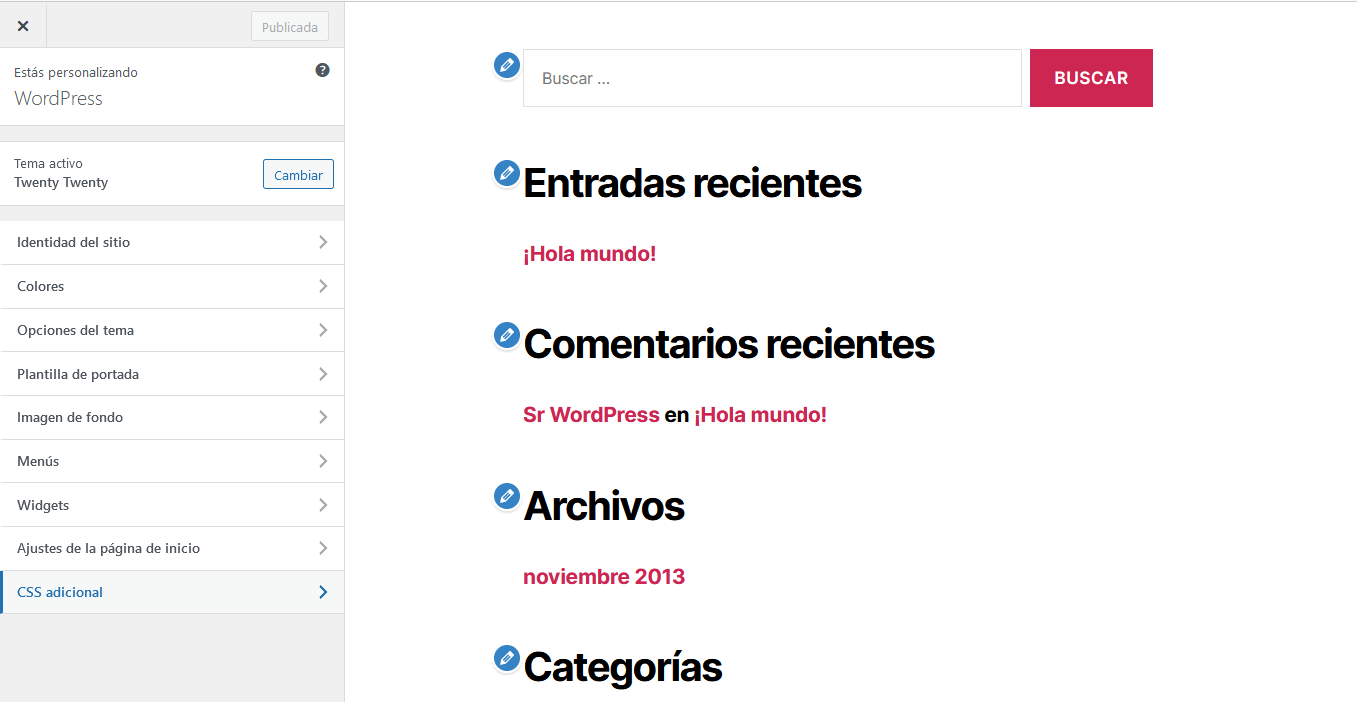Open Ajustes de la página de inicio
Screen dimensions: 1357x702
click(172, 548)
